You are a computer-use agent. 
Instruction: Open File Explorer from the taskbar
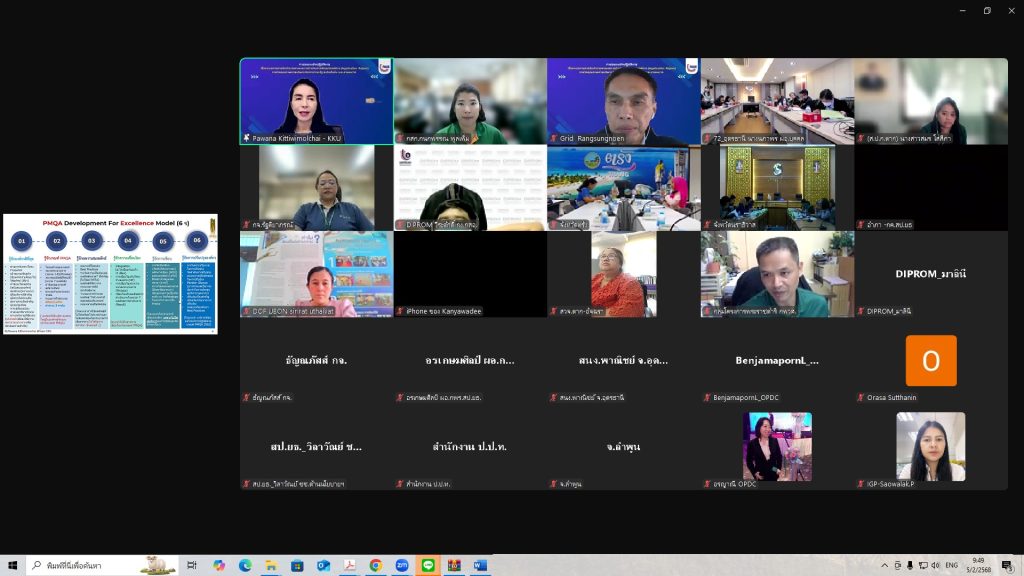271,565
